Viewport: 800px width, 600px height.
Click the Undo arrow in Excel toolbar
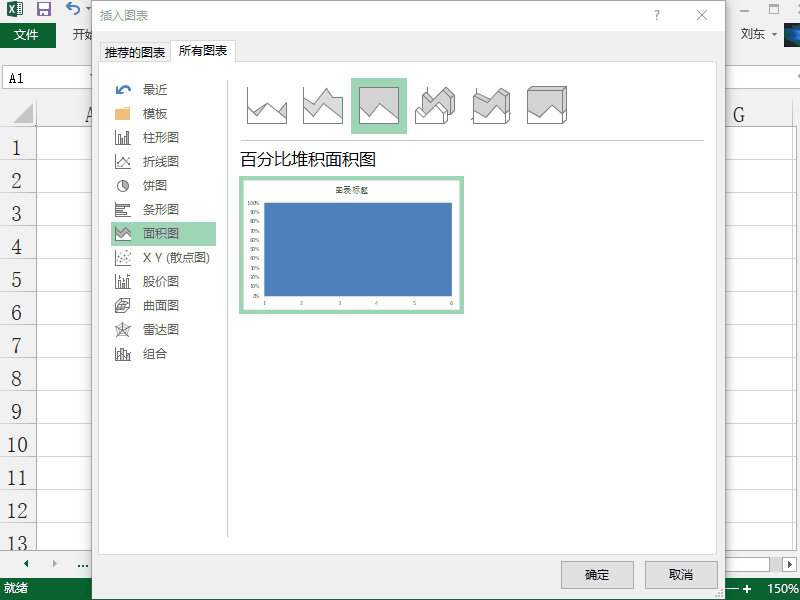click(x=73, y=8)
